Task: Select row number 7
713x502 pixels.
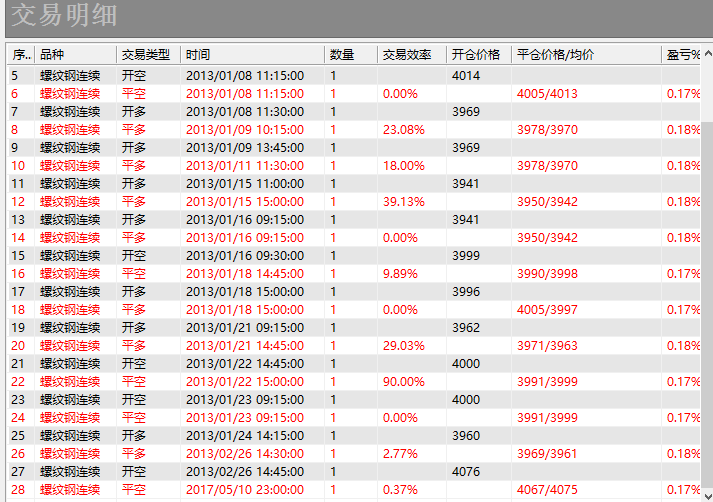Action: [14, 111]
